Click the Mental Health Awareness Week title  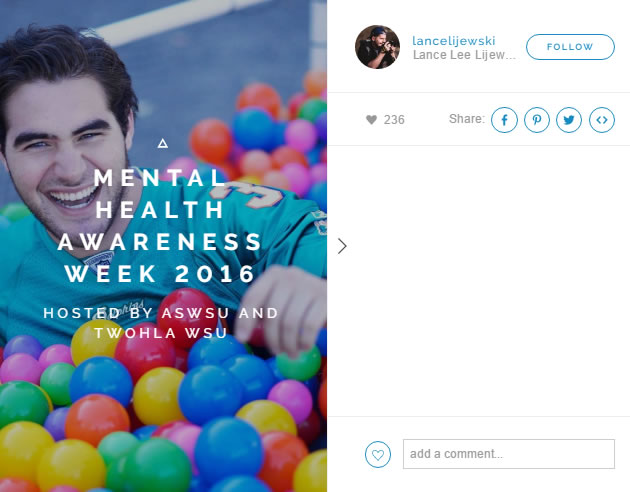pyautogui.click(x=160, y=226)
